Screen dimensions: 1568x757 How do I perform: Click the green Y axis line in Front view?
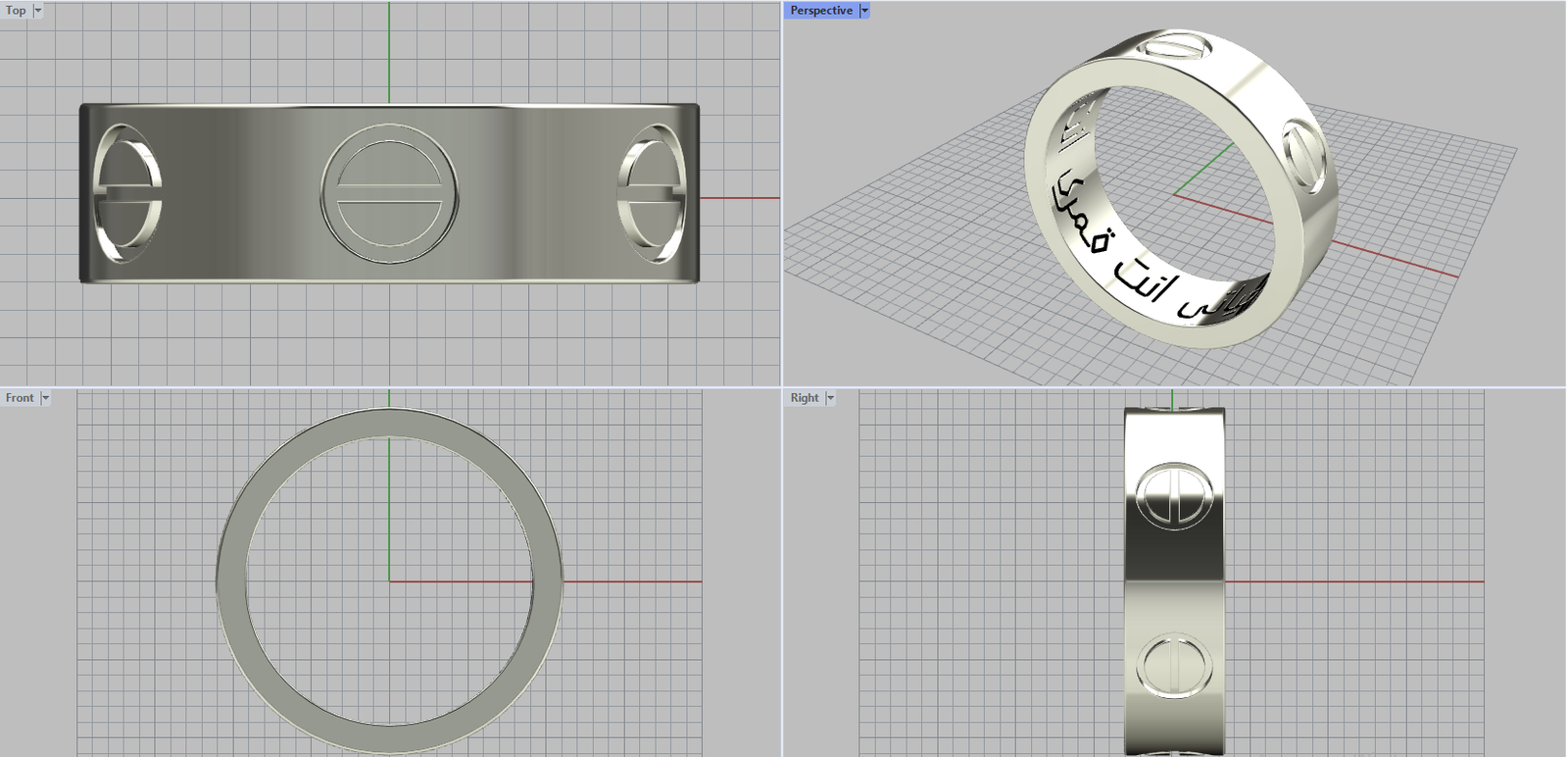389,510
